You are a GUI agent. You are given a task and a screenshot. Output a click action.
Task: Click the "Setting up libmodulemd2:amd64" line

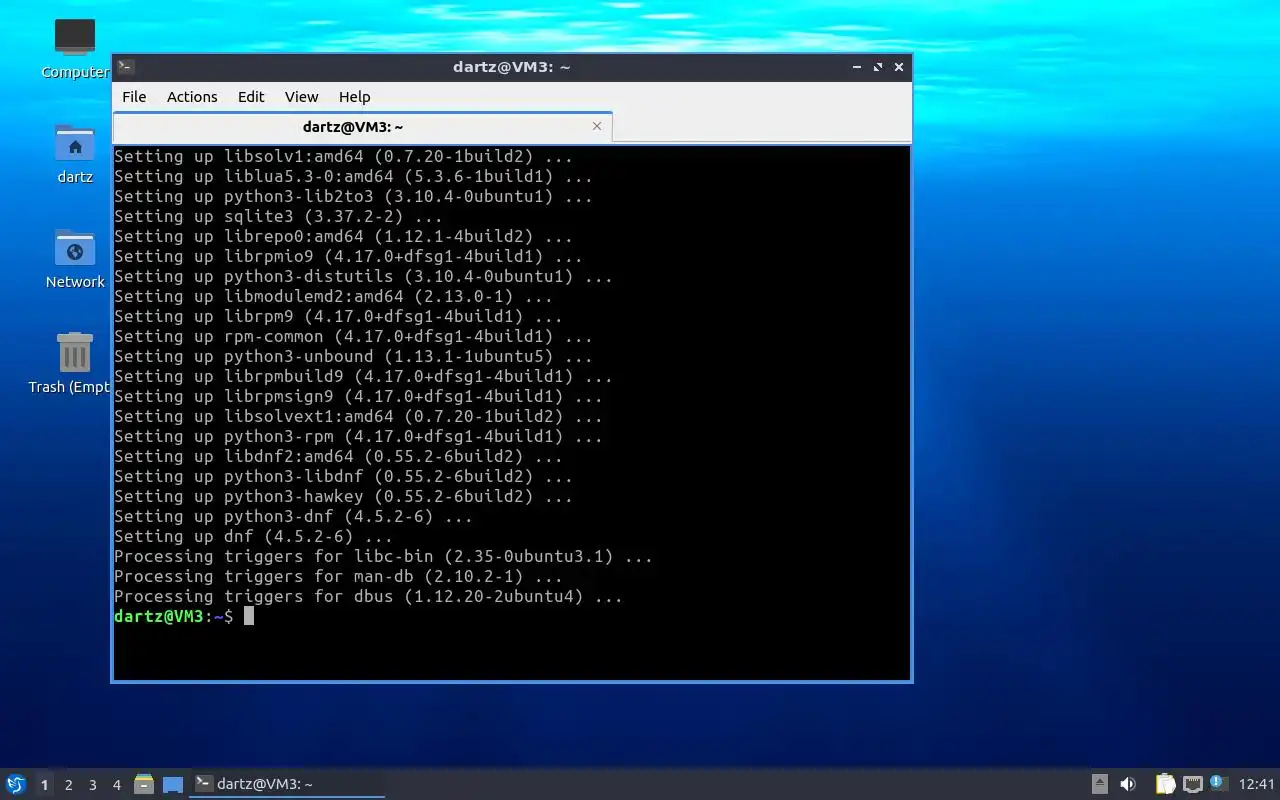pyautogui.click(x=333, y=296)
